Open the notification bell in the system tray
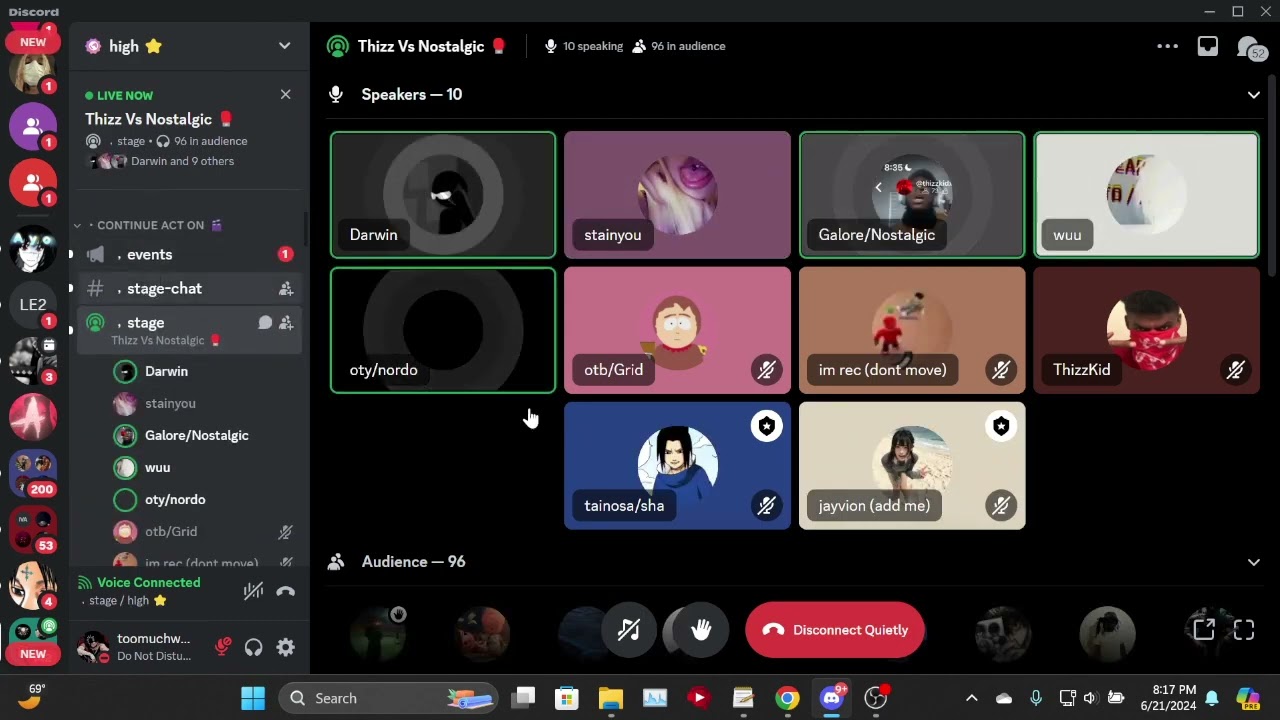 1212,698
